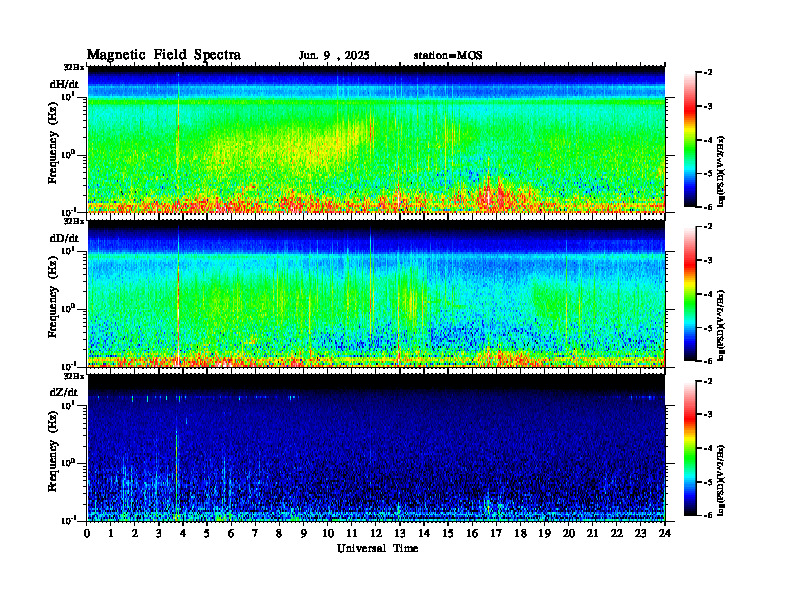
Task: Click Universal Time tick label '15'
Action: (448, 533)
